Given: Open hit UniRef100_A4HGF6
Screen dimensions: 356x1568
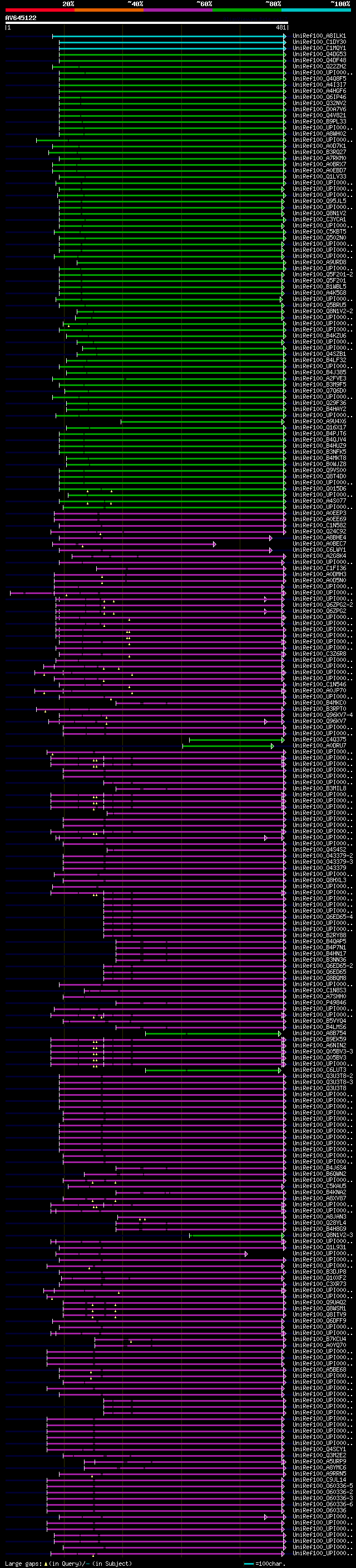Looking at the screenshot, I should (x=319, y=91).
